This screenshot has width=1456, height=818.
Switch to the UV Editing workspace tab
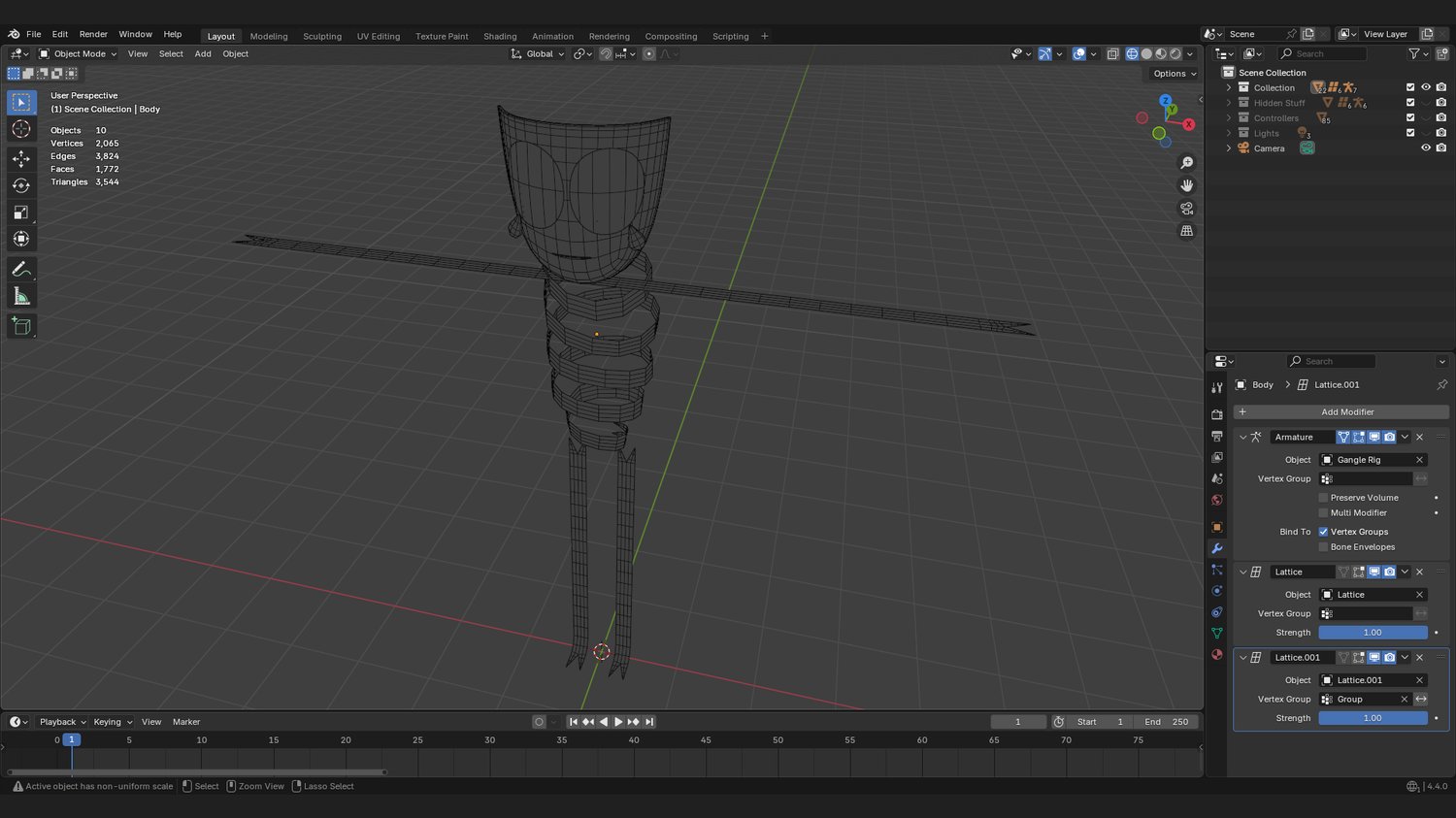pyautogui.click(x=379, y=37)
